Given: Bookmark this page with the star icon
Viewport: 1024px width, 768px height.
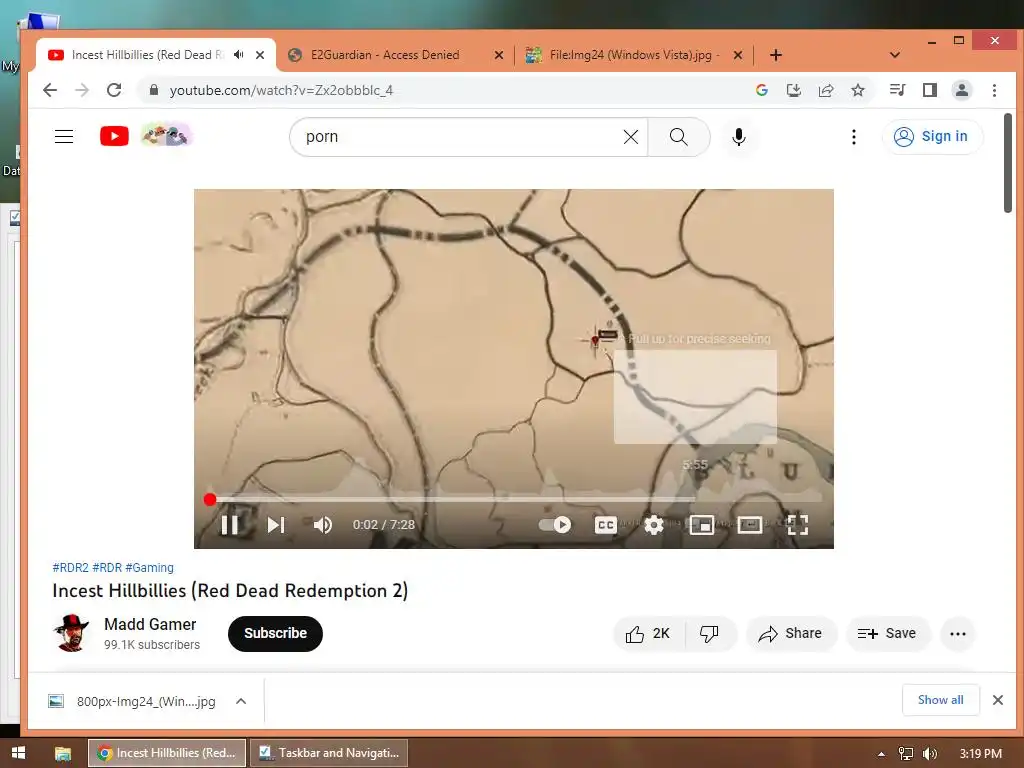Looking at the screenshot, I should 858,90.
